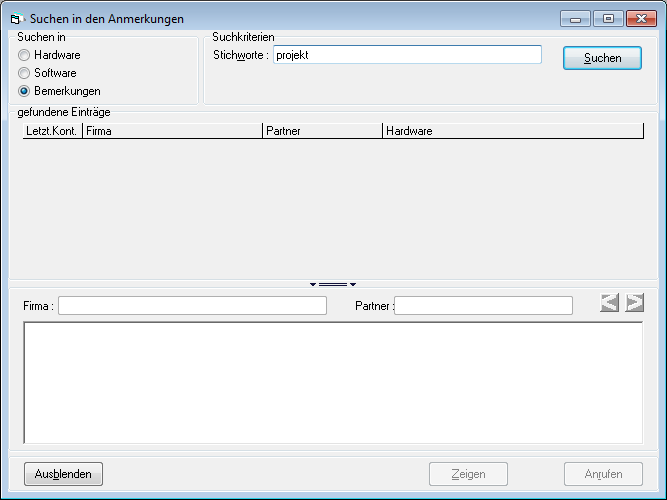
Task: Choose the Software search option
Action: pos(24,73)
